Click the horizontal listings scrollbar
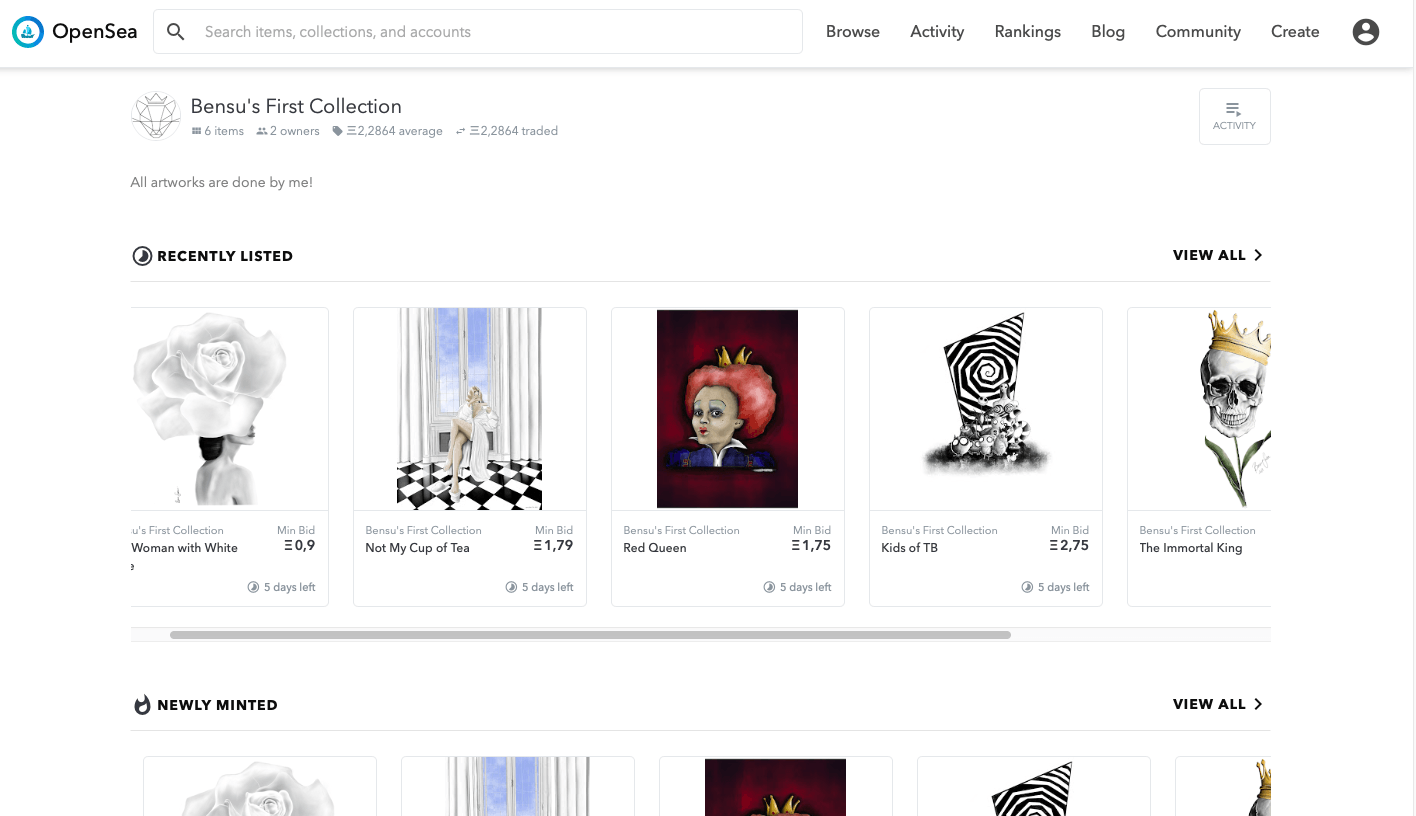This screenshot has width=1416, height=816. point(590,635)
